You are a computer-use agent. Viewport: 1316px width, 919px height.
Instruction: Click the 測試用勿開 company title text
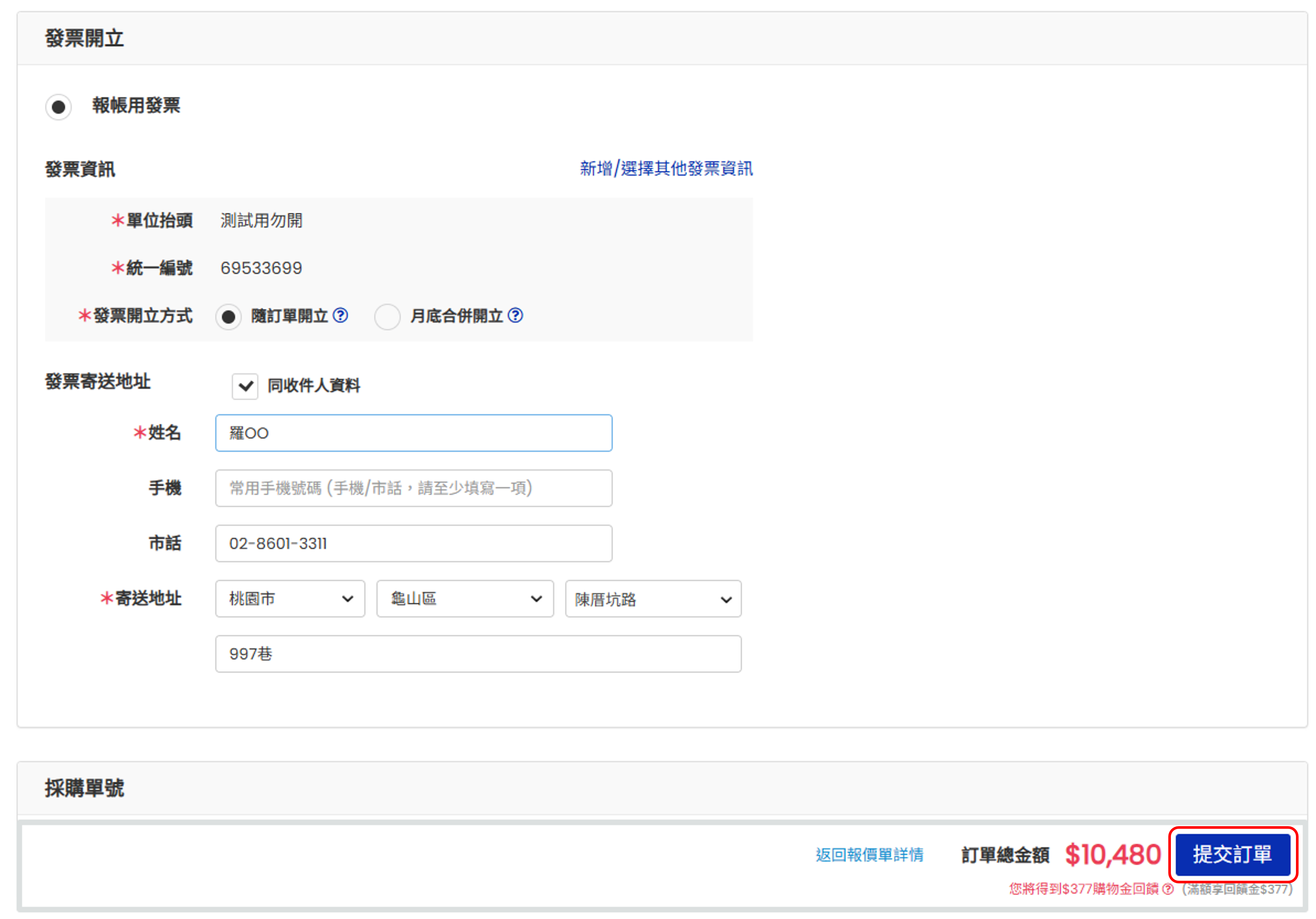click(x=261, y=221)
